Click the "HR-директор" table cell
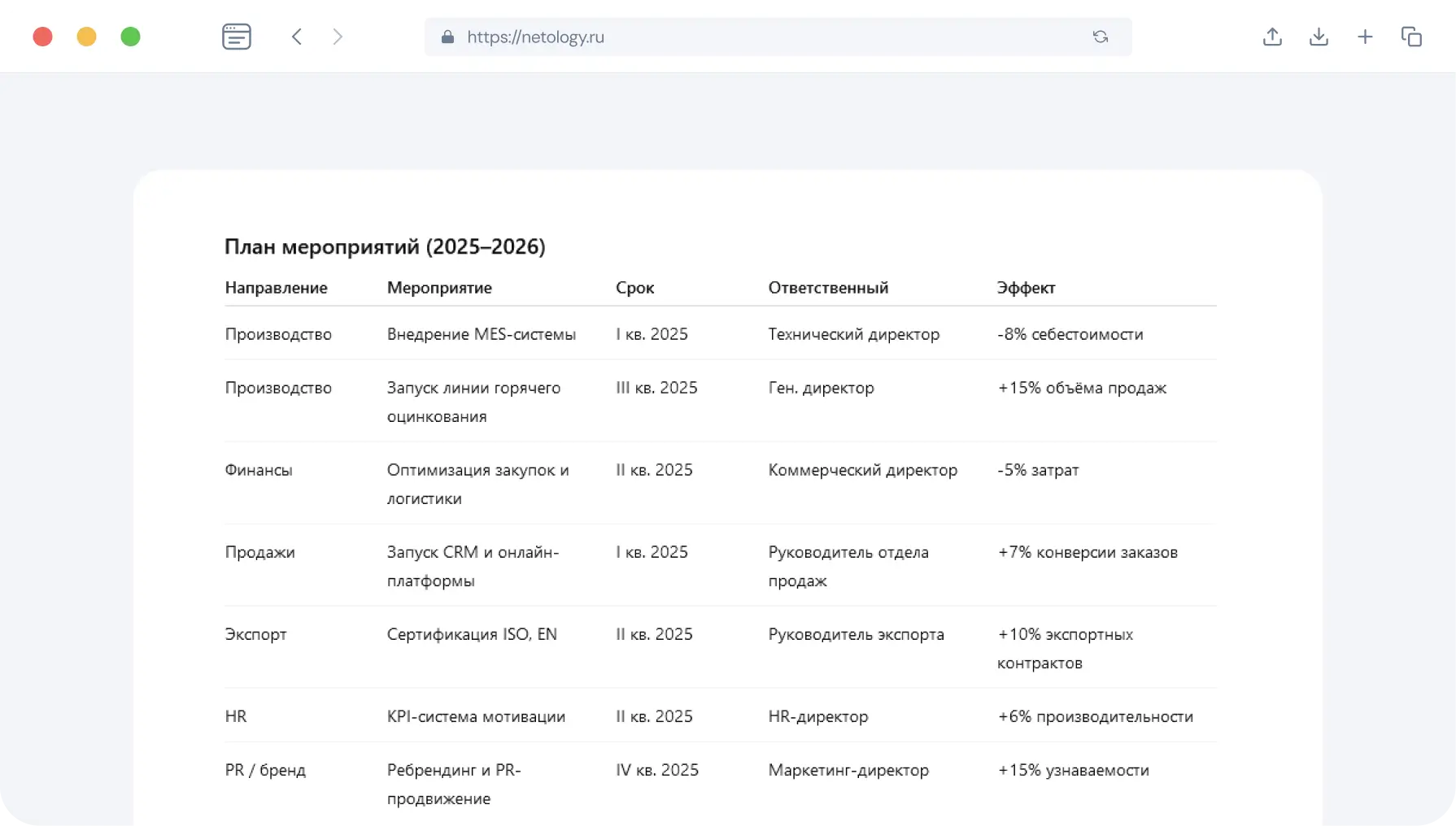 point(817,716)
